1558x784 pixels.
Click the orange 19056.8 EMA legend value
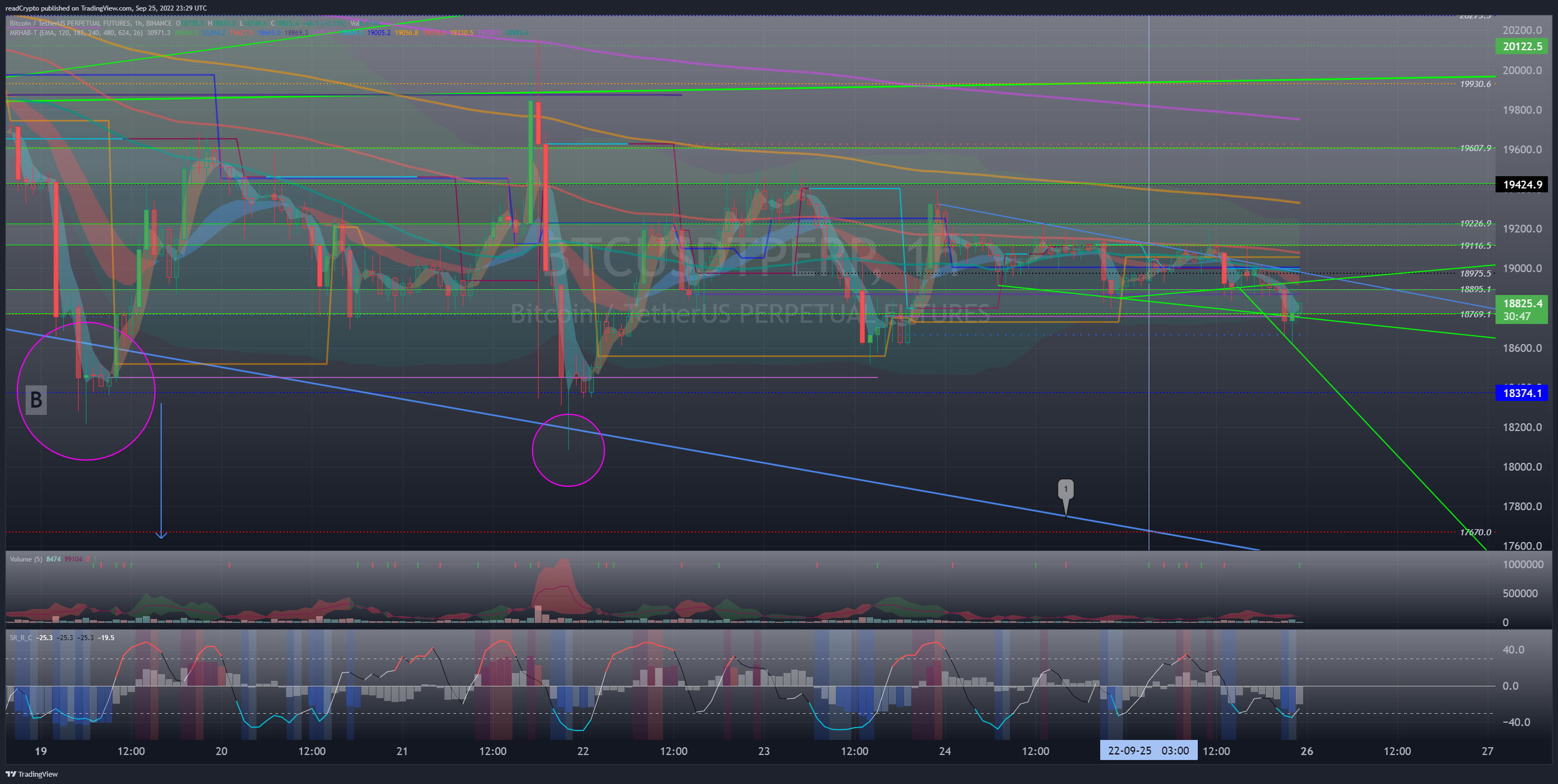tap(407, 33)
